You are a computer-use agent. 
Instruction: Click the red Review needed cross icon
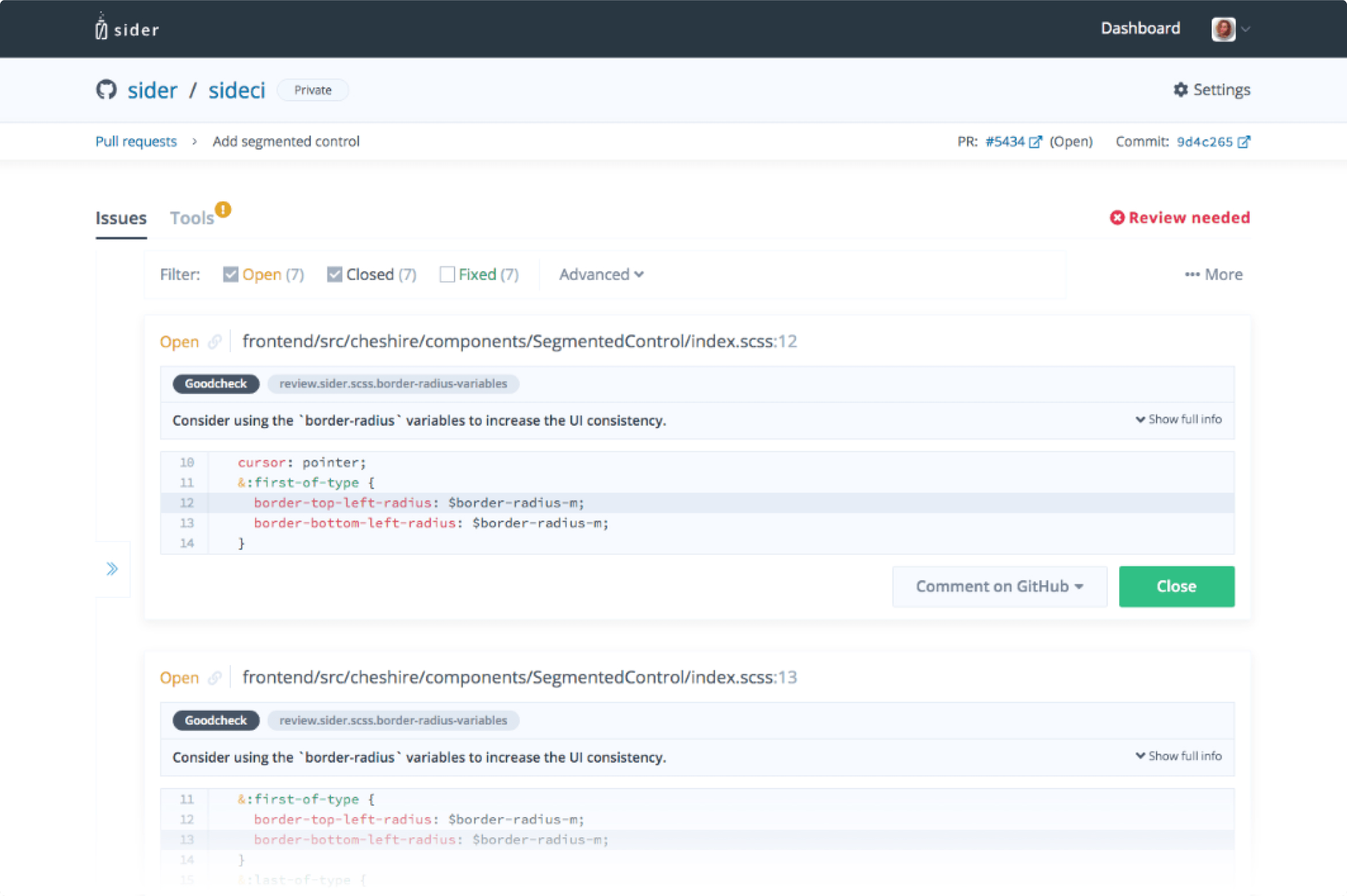(1117, 218)
